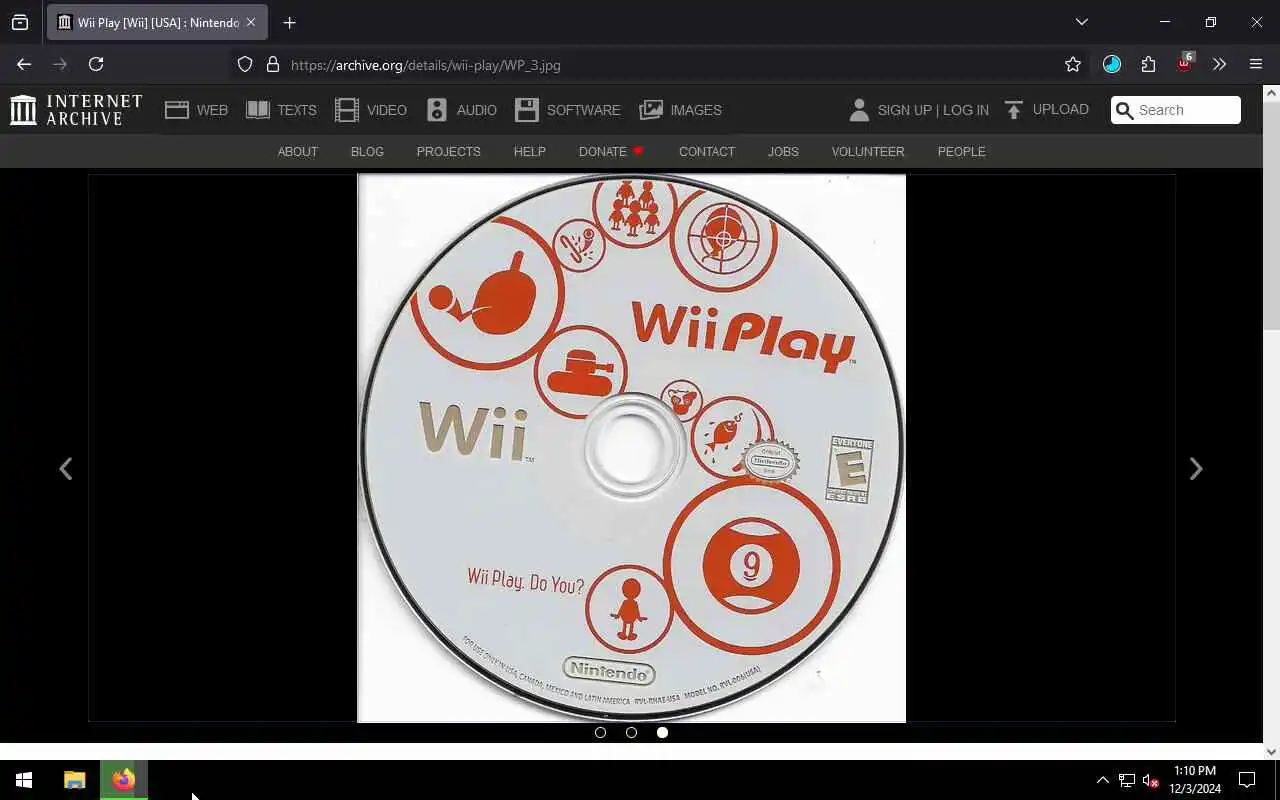Click the upload arrow icon
The image size is (1280, 800).
(1014, 110)
